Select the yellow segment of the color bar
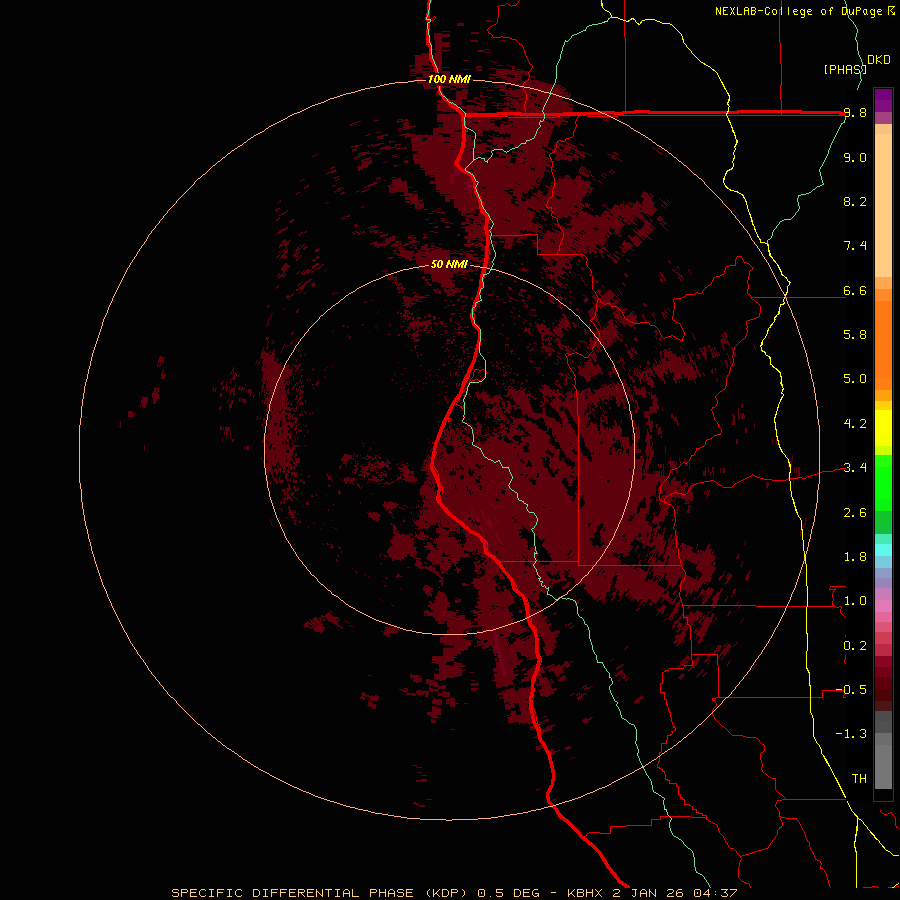 click(883, 428)
